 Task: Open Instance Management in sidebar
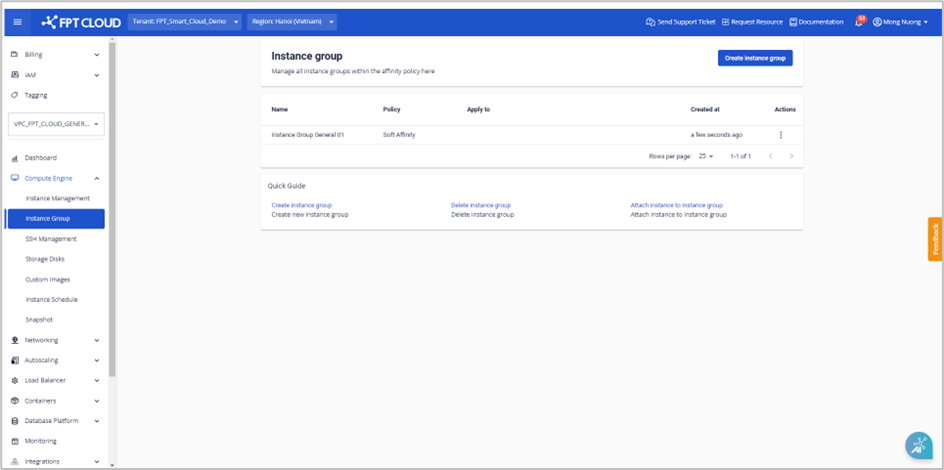57,198
